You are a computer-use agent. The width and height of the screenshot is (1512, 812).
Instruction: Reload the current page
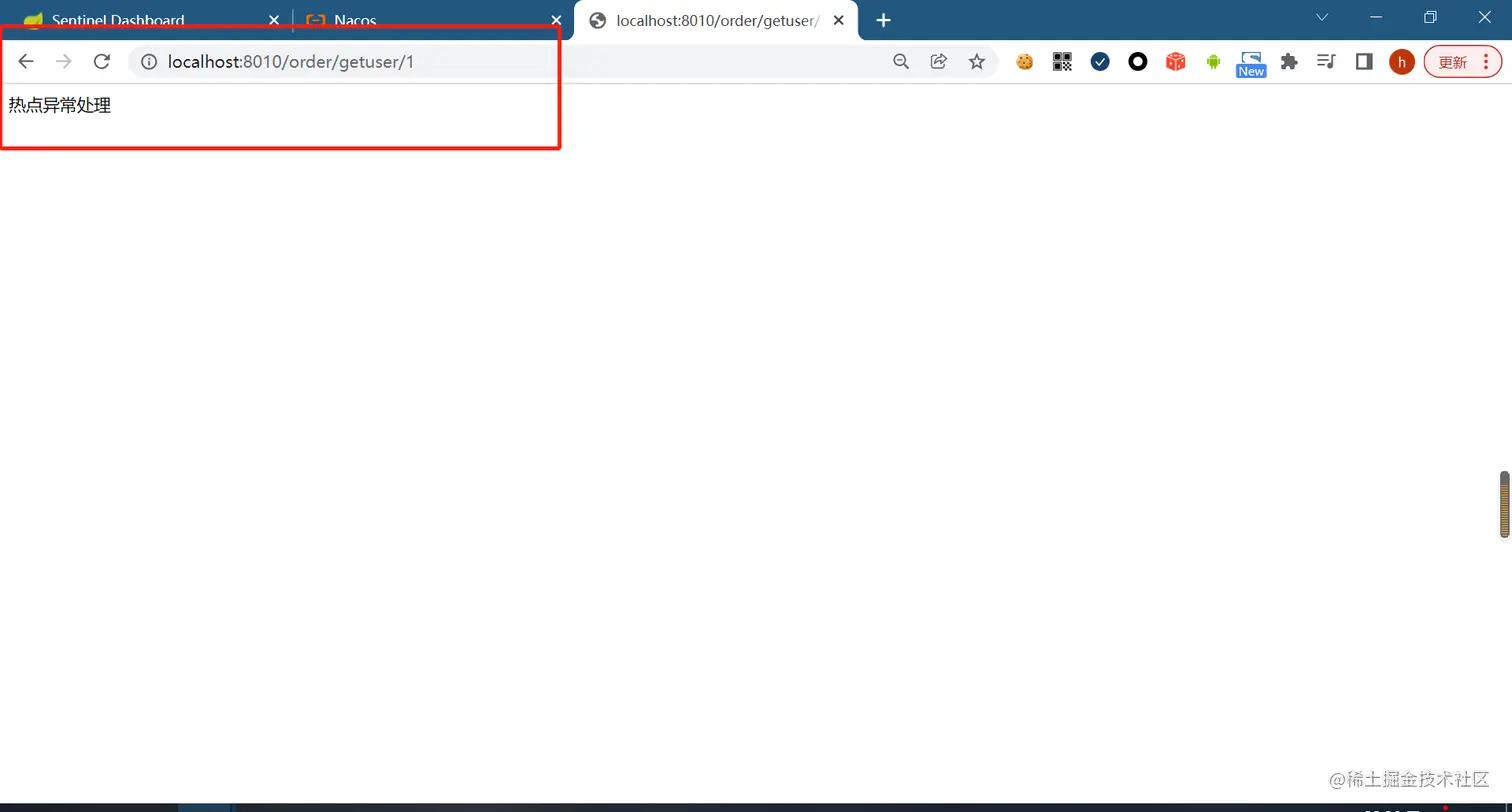pos(101,62)
